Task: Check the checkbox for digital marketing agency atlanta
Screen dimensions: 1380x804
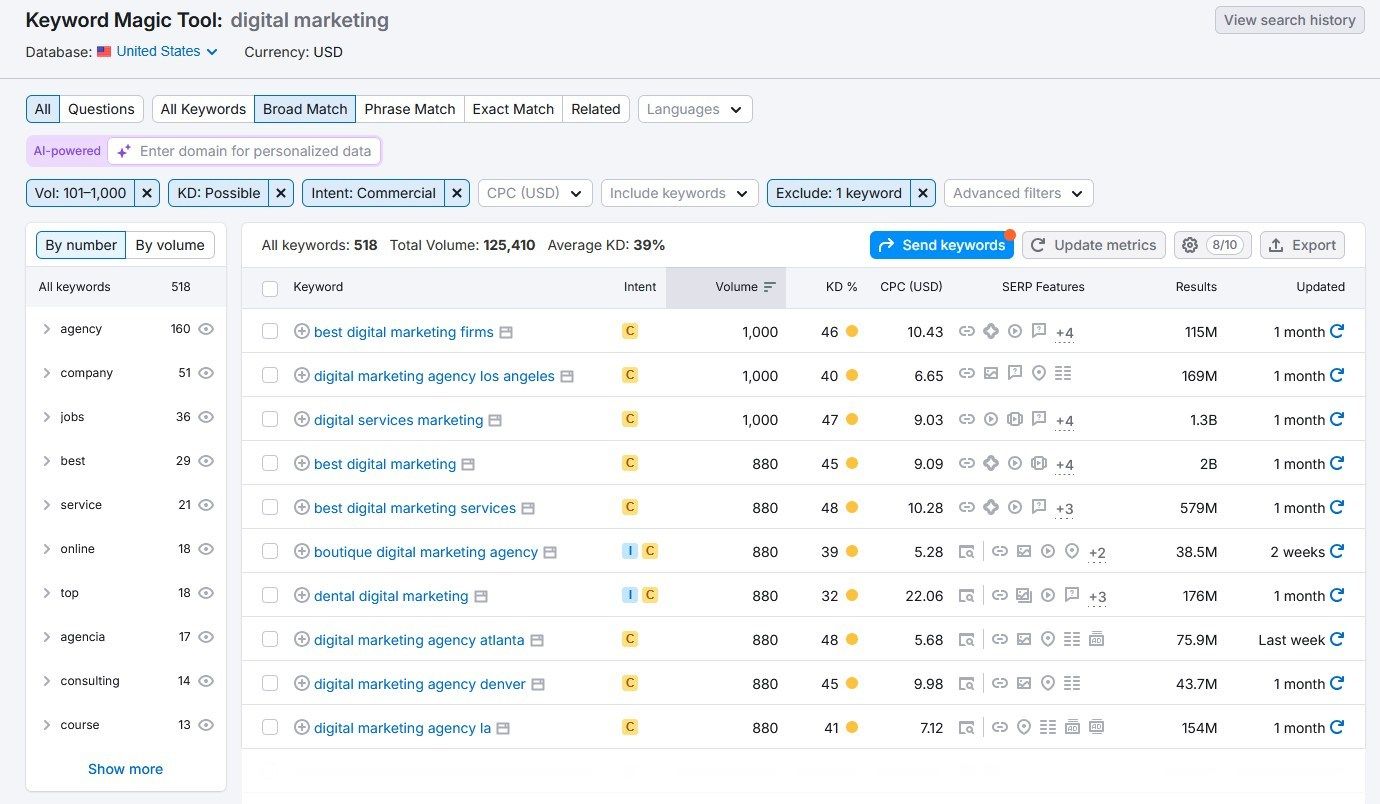Action: pos(270,639)
